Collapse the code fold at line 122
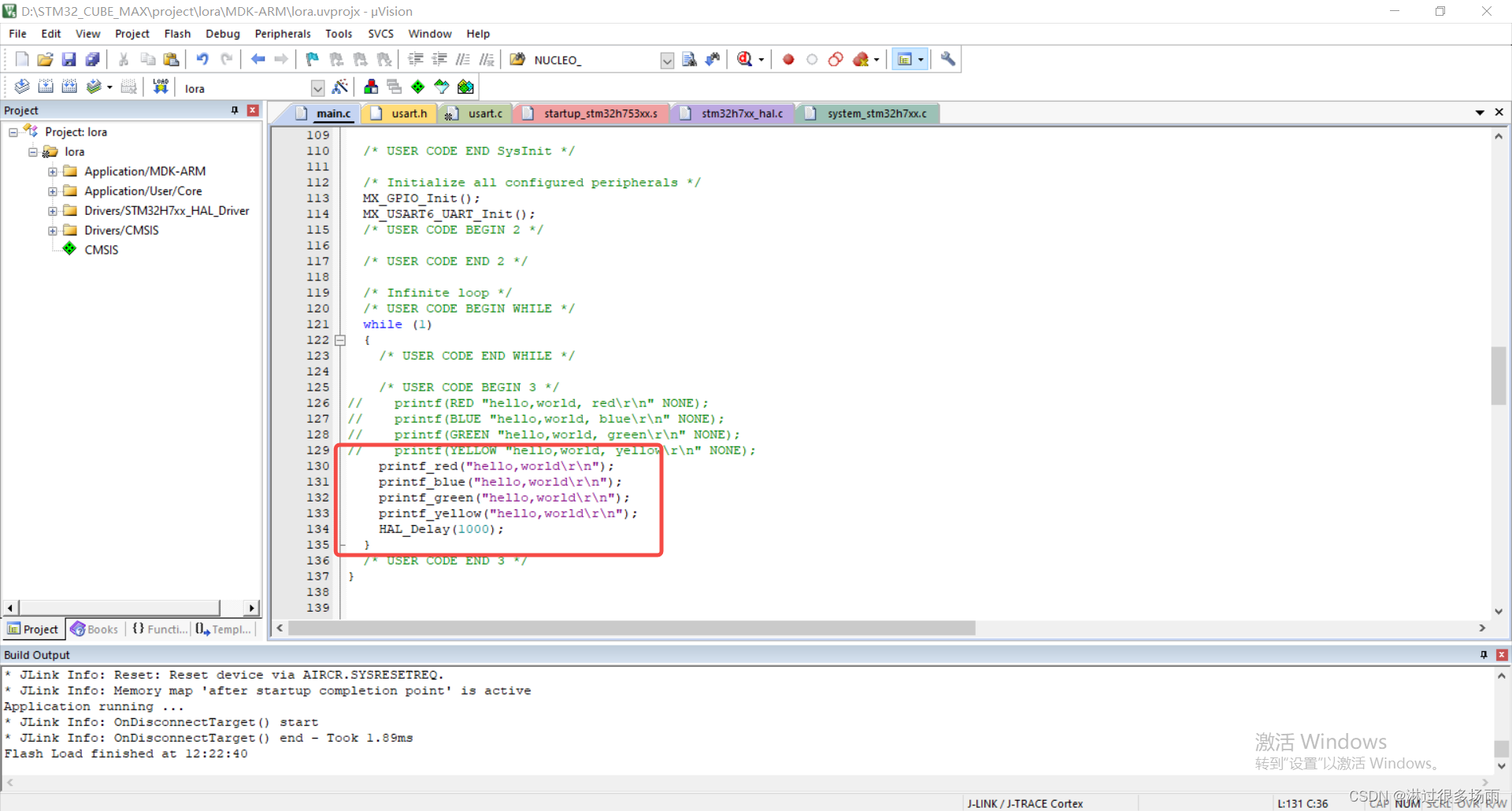The width and height of the screenshot is (1512, 811). [x=340, y=340]
